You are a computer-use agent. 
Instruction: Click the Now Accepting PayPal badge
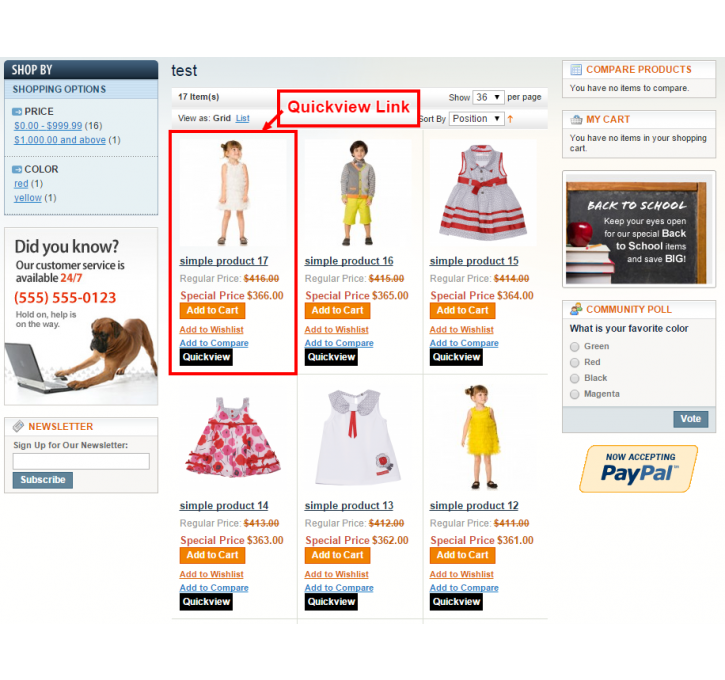tap(639, 468)
